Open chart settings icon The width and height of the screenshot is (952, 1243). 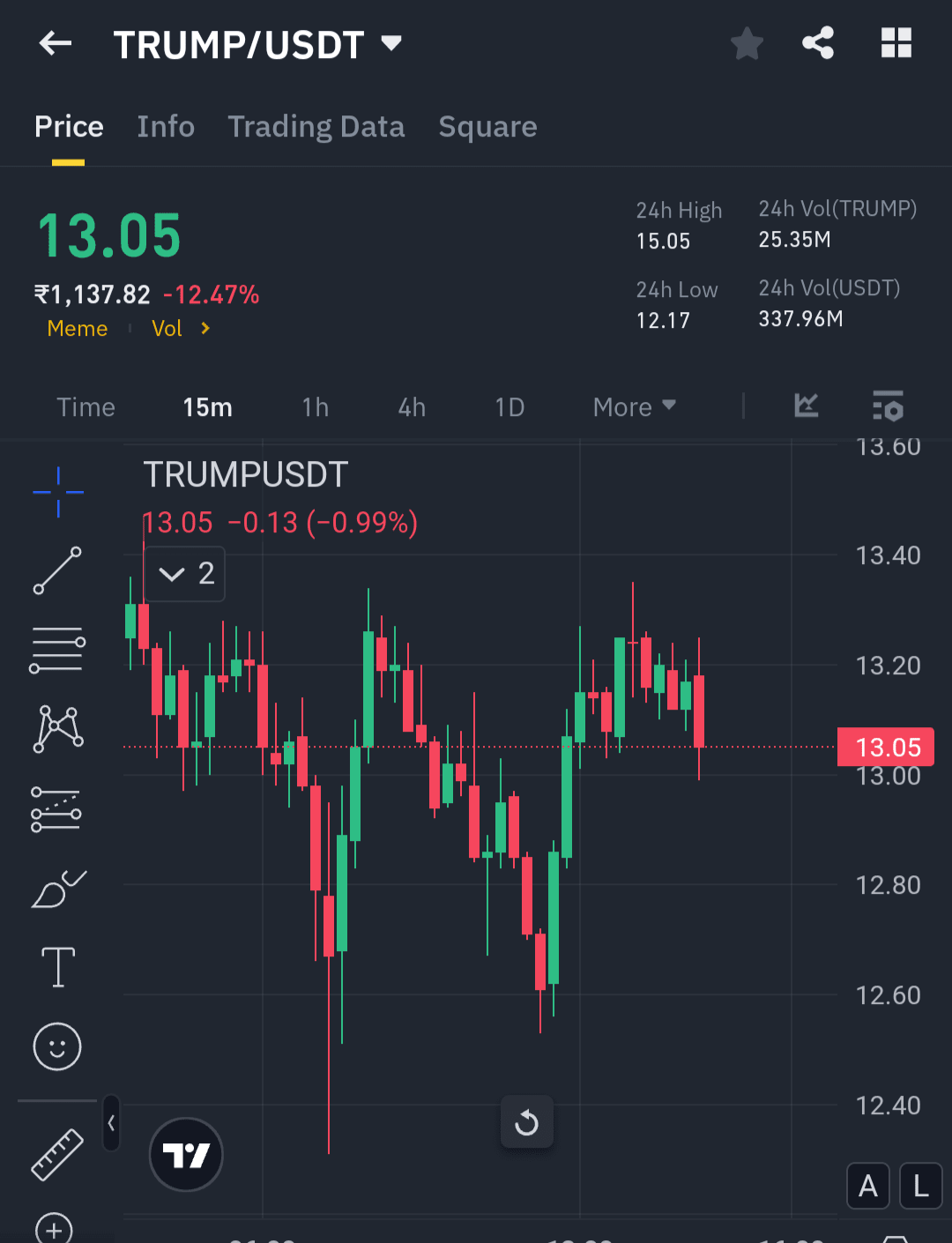pos(888,406)
